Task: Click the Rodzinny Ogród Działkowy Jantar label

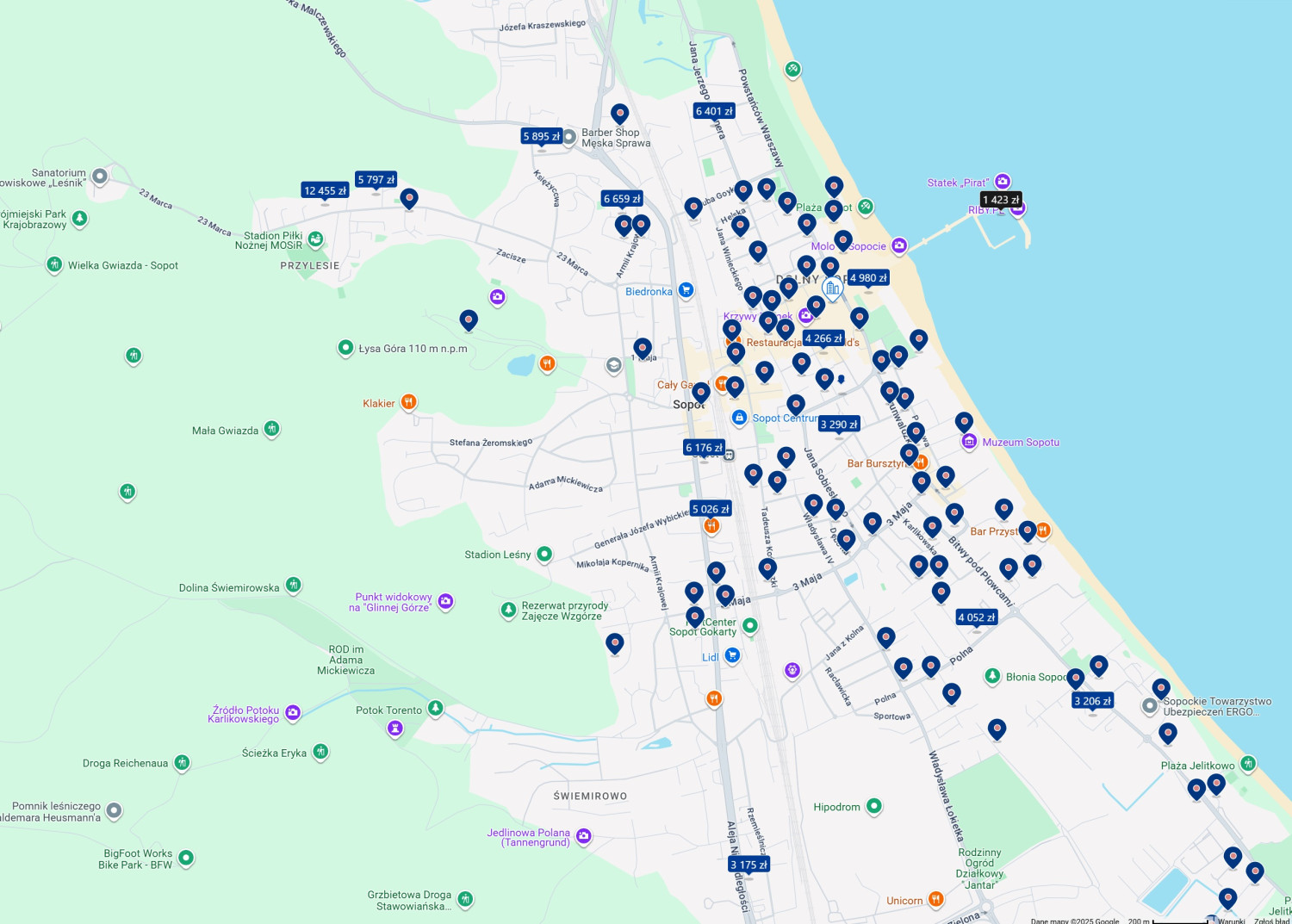Action: (x=979, y=868)
